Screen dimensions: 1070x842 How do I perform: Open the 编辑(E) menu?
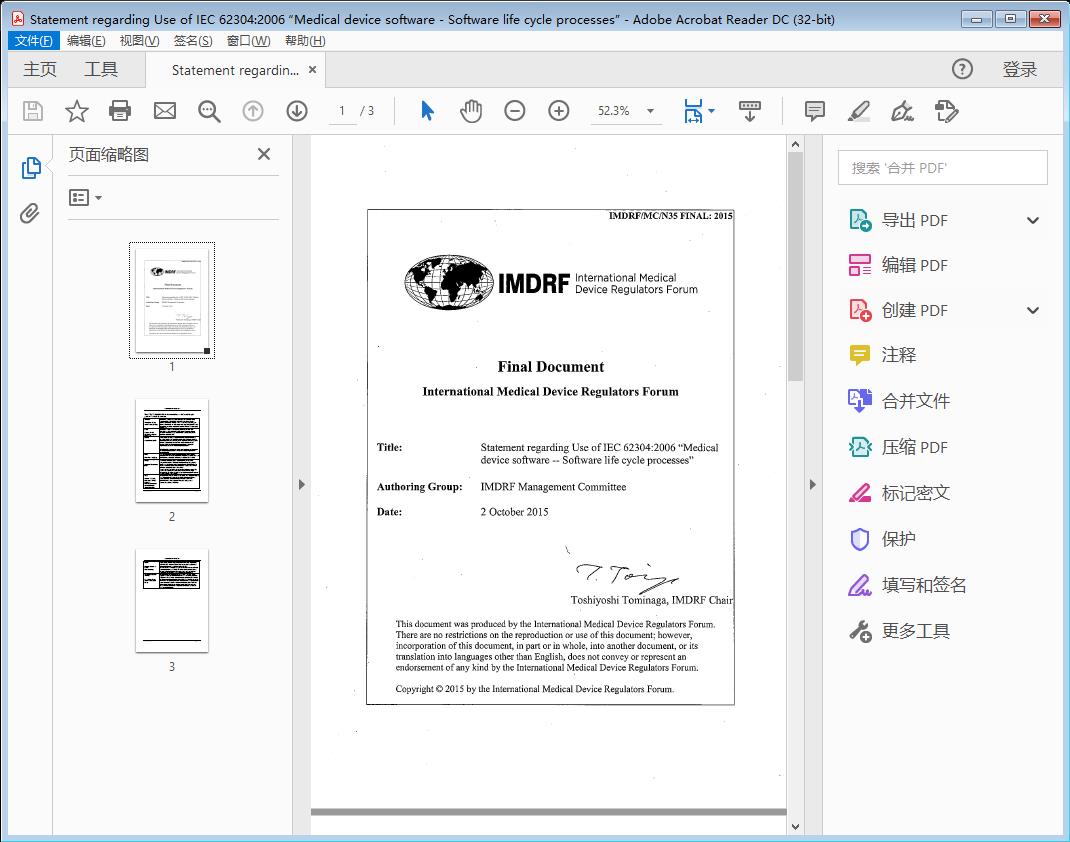click(86, 41)
